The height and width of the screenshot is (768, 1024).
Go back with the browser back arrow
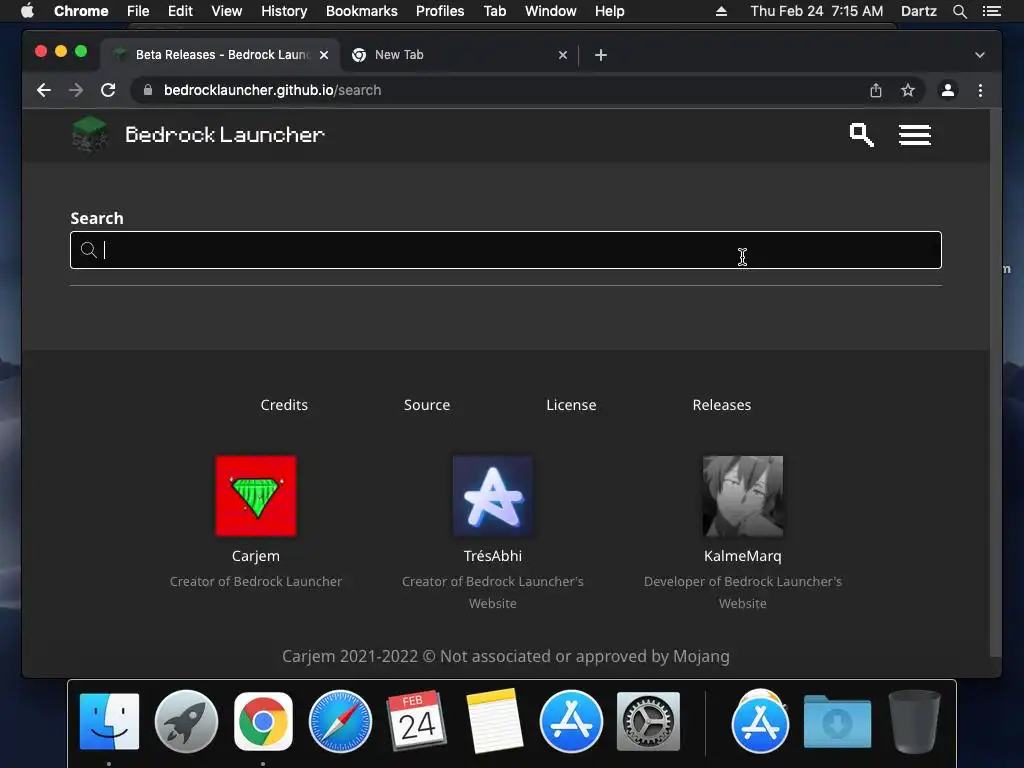[44, 90]
